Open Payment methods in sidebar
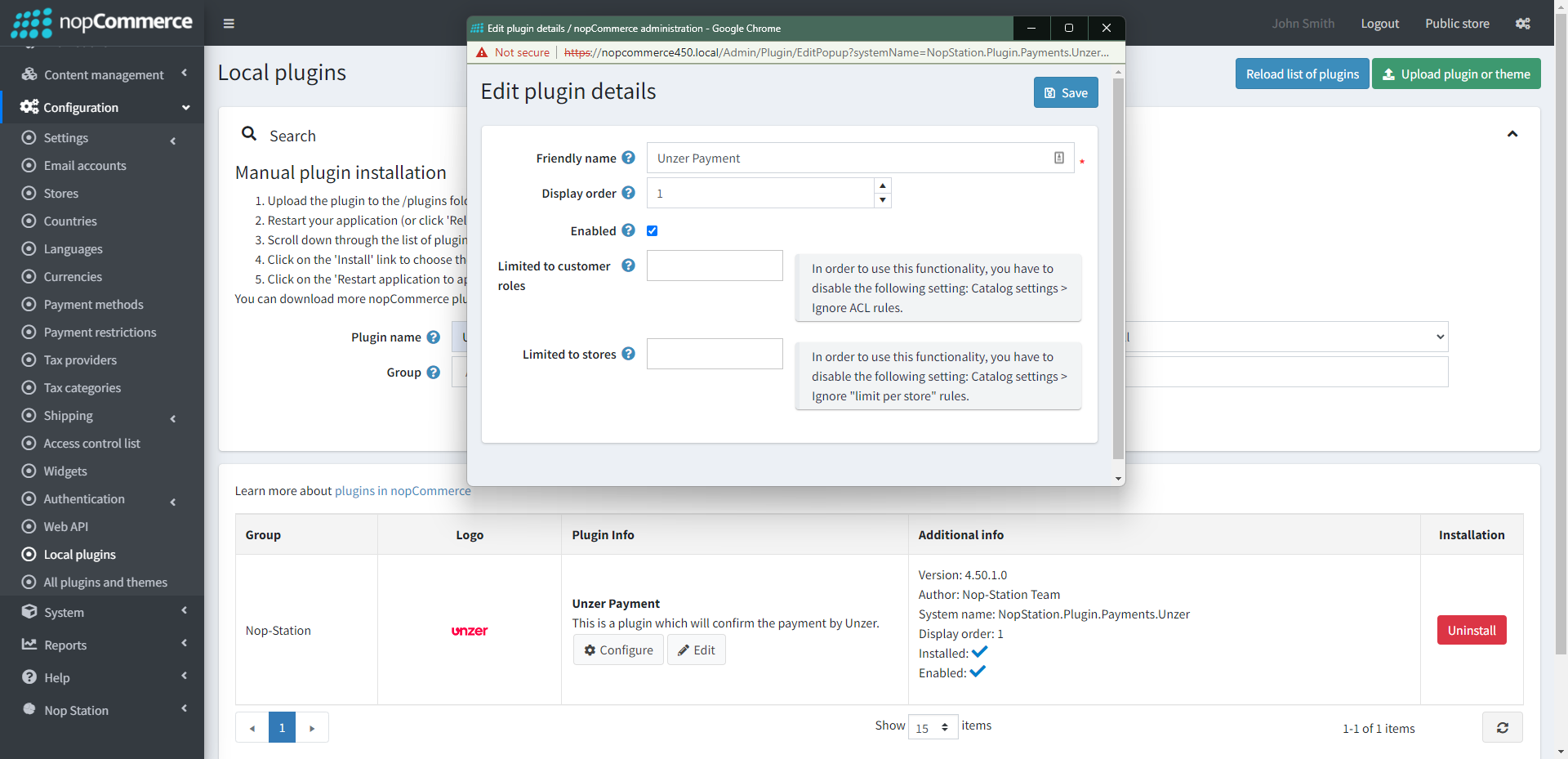This screenshot has width=1568, height=759. (x=93, y=305)
